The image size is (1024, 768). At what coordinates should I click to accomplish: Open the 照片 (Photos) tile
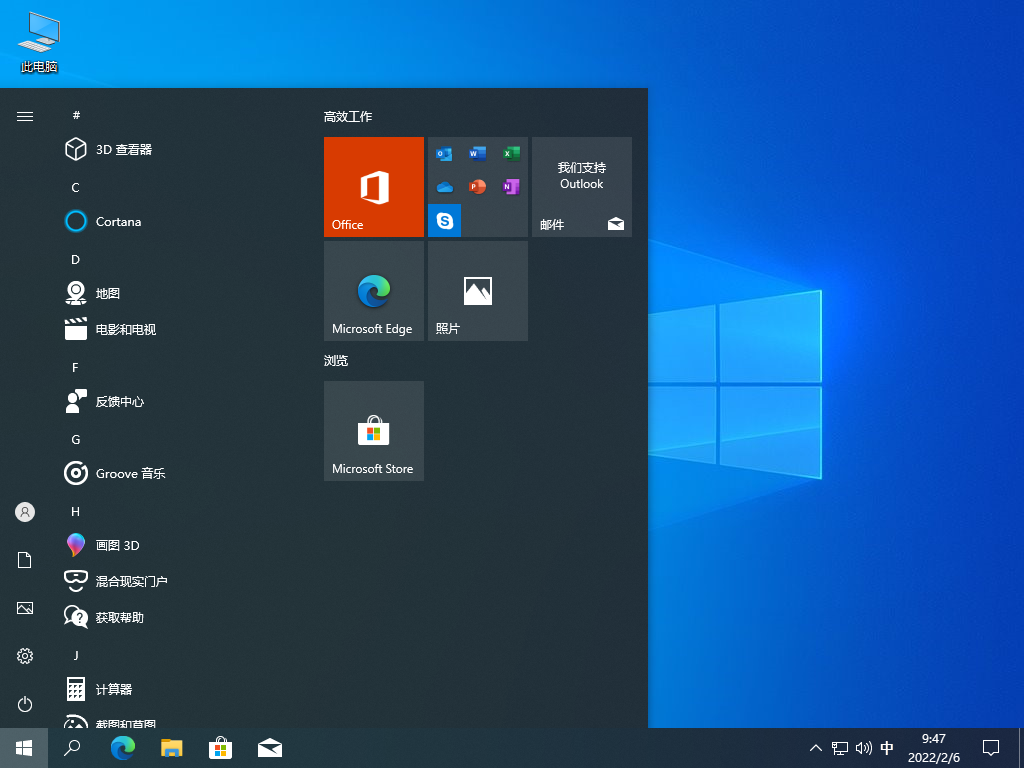tap(478, 290)
